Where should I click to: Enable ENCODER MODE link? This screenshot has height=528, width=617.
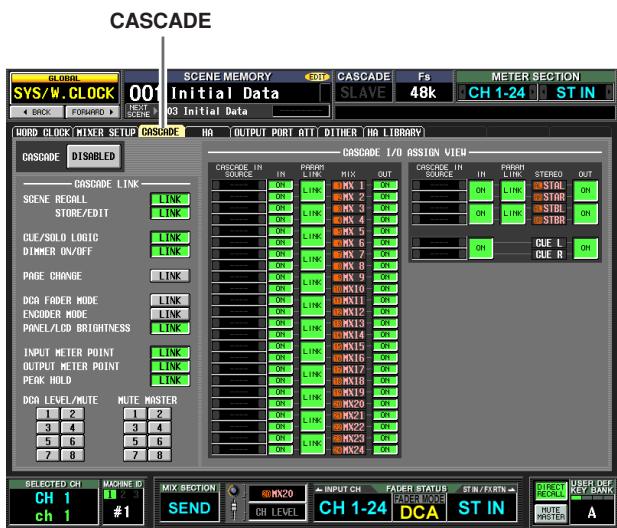point(170,314)
